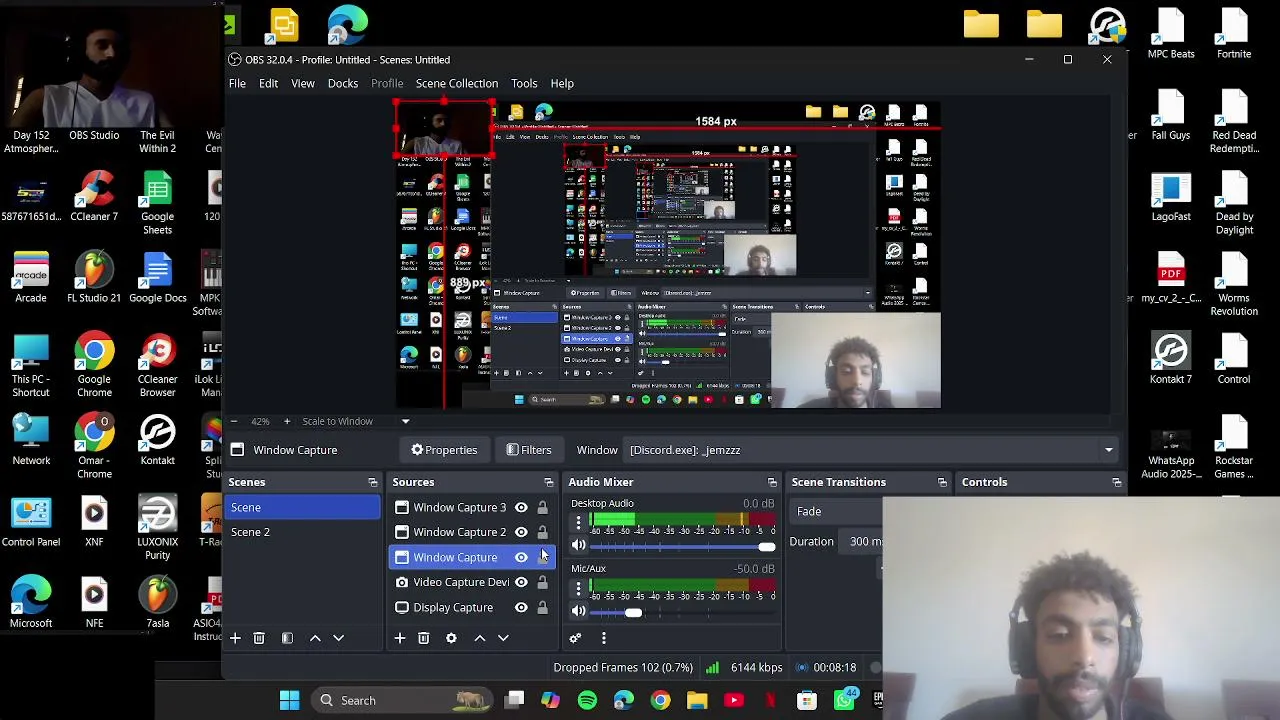Open the View menu
This screenshot has height=720, width=1280.
303,83
